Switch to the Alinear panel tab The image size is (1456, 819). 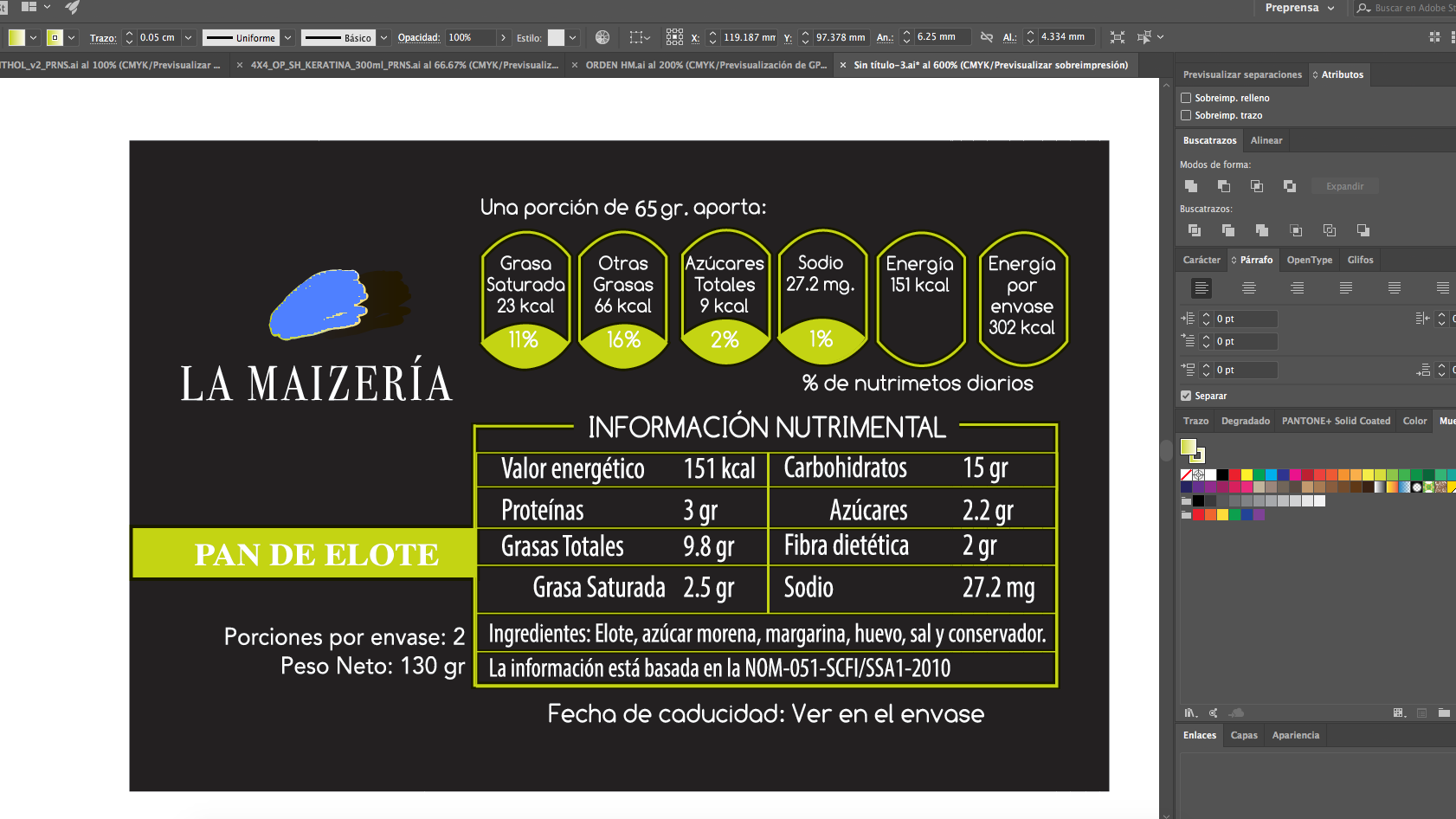(x=1266, y=140)
